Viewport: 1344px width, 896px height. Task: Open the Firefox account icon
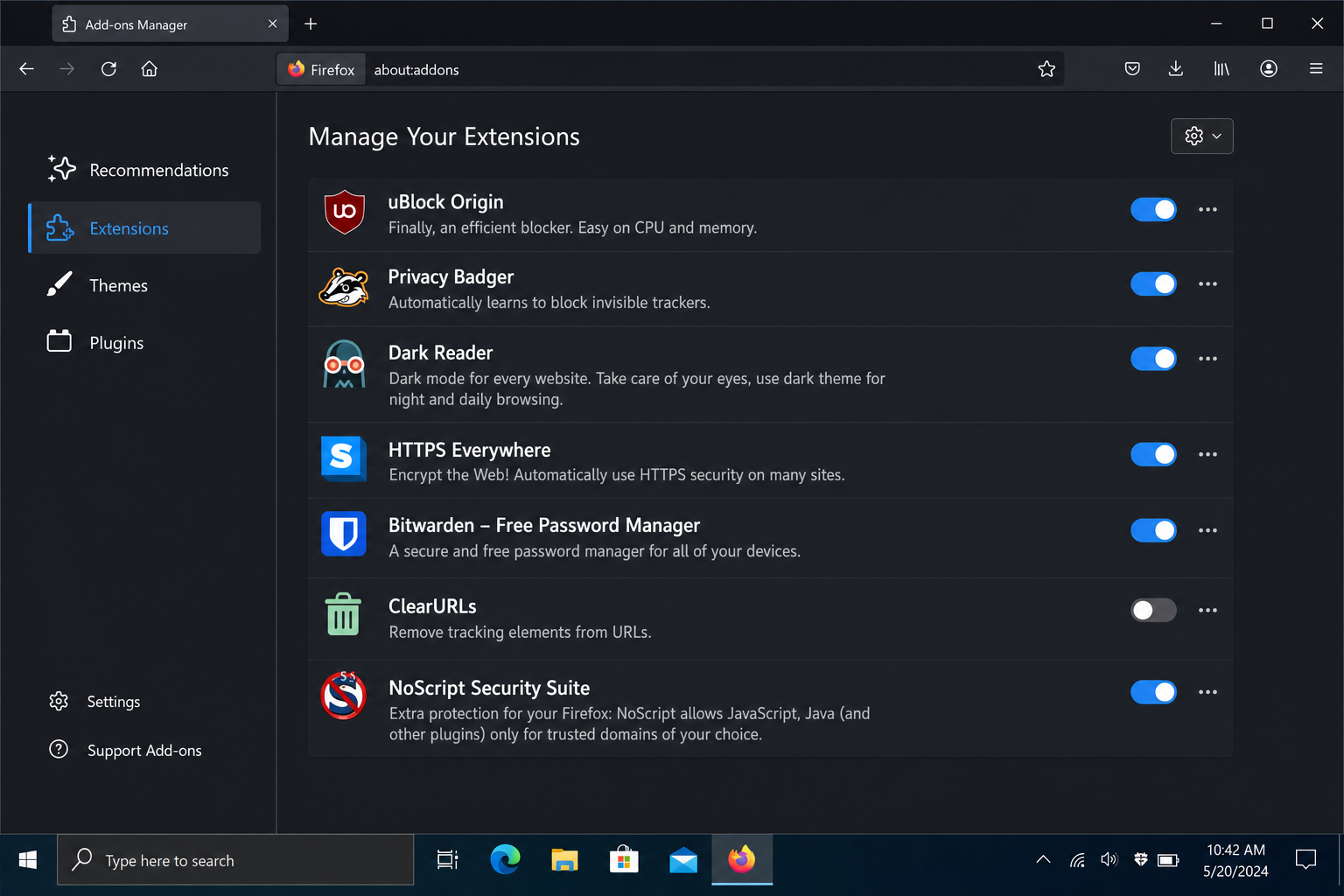(x=1269, y=69)
